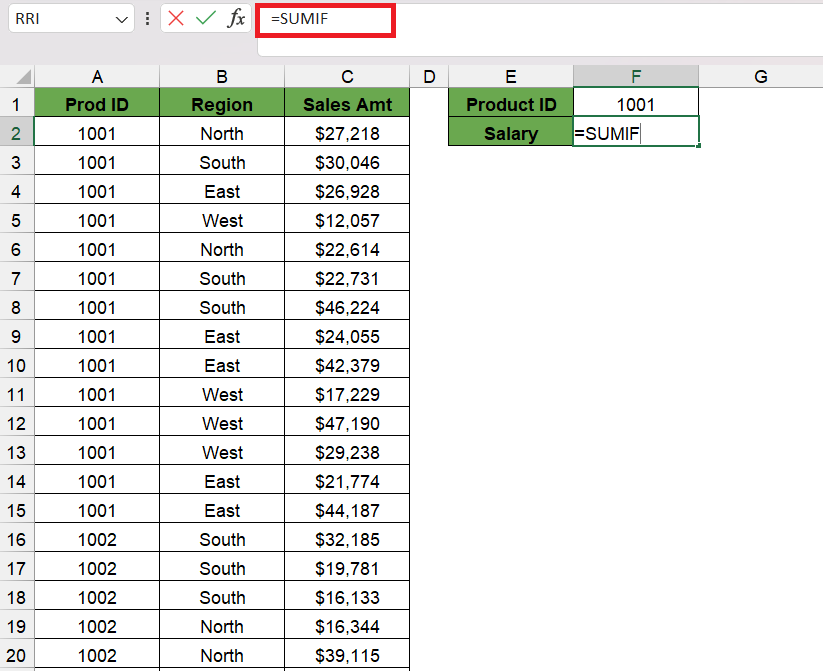The image size is (823, 671).
Task: Select row 16 header
Action: 16,539
